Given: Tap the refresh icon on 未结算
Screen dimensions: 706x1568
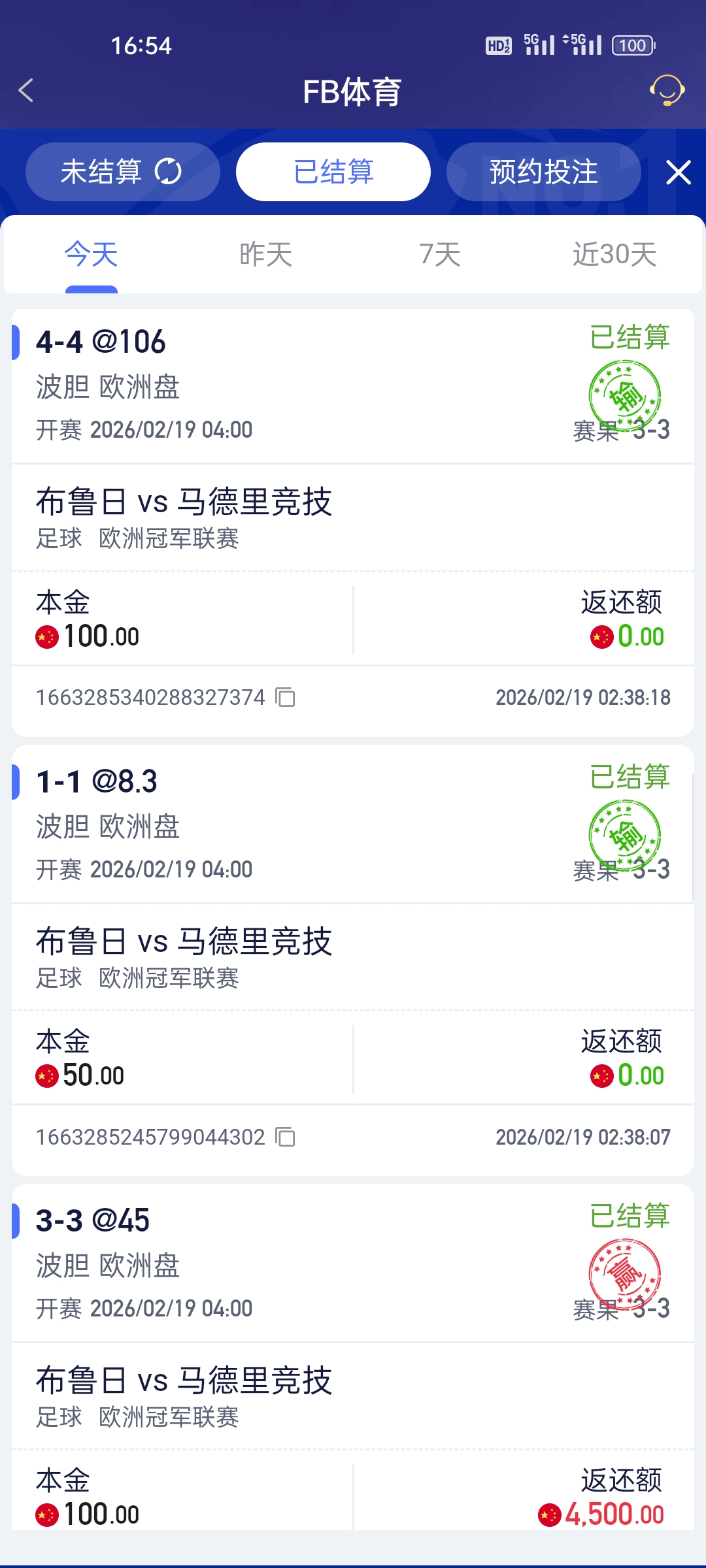Looking at the screenshot, I should pos(168,172).
